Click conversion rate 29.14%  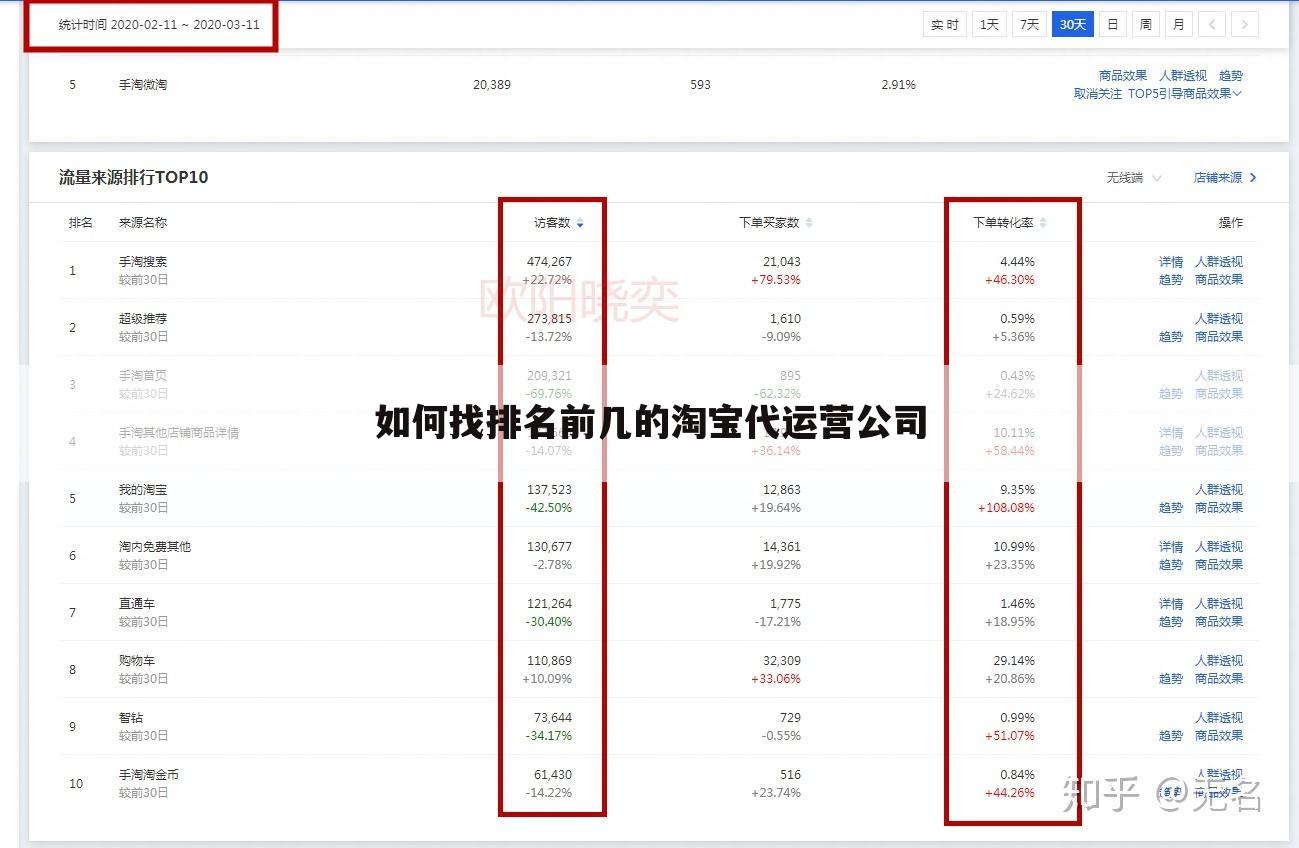(x=1014, y=661)
